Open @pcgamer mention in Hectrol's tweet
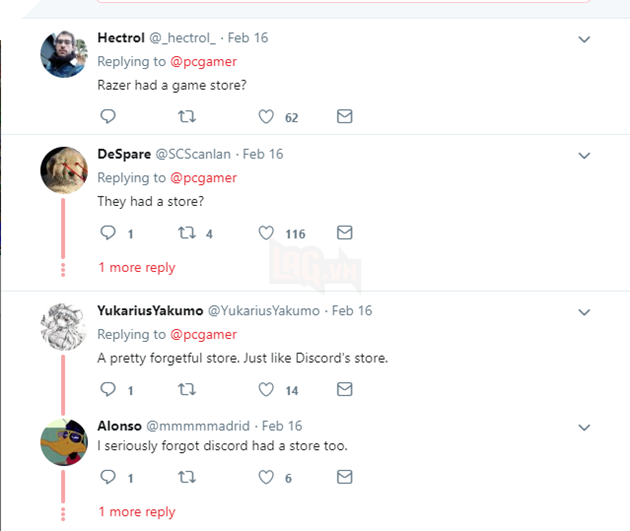 click(203, 61)
